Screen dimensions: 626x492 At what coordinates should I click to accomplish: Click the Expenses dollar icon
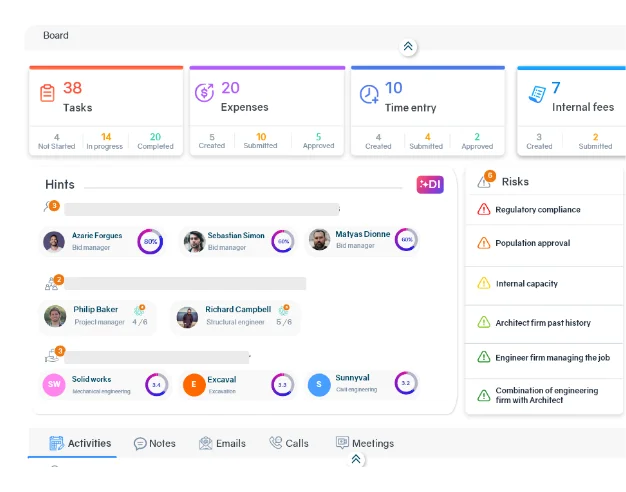pyautogui.click(x=204, y=93)
